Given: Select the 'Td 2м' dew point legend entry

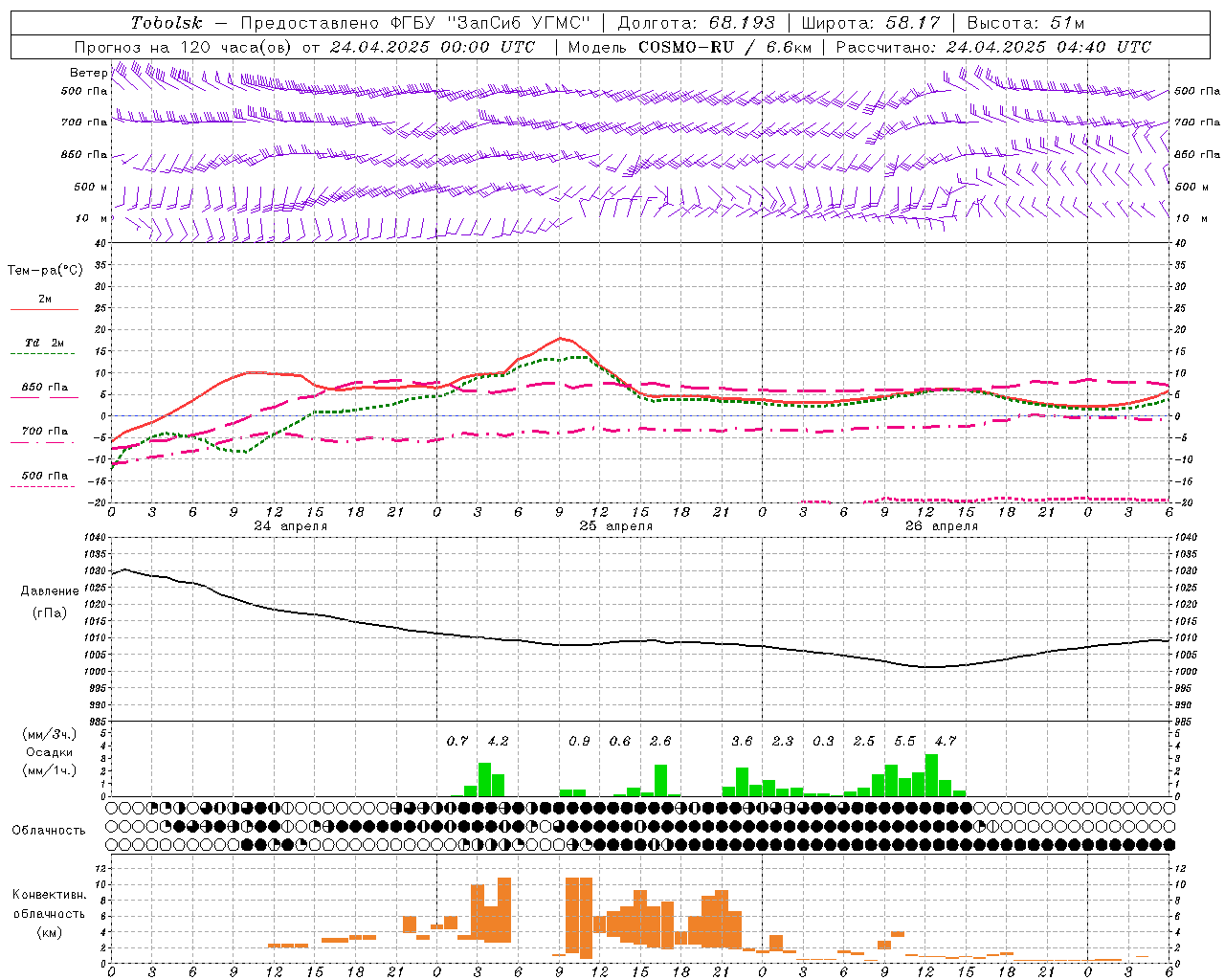Looking at the screenshot, I should click(x=44, y=343).
